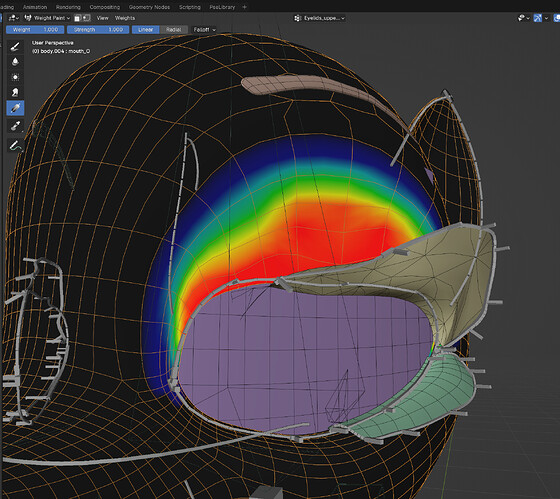
Task: Open the Weights menu
Action: pos(125,18)
